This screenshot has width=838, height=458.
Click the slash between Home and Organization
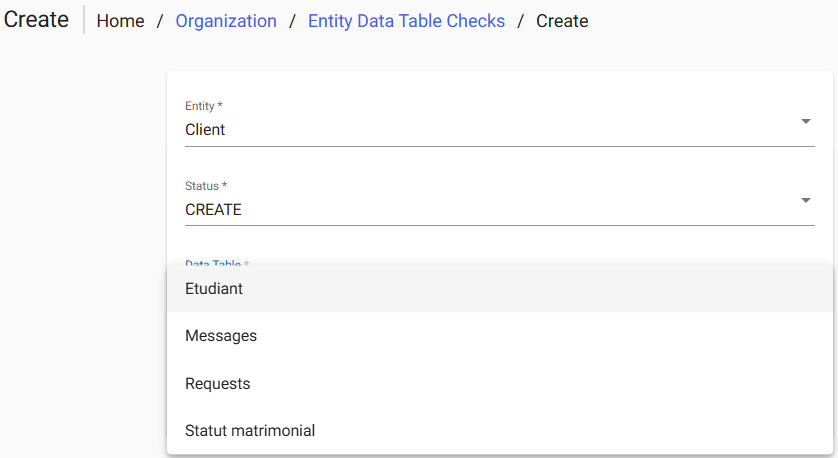[160, 21]
